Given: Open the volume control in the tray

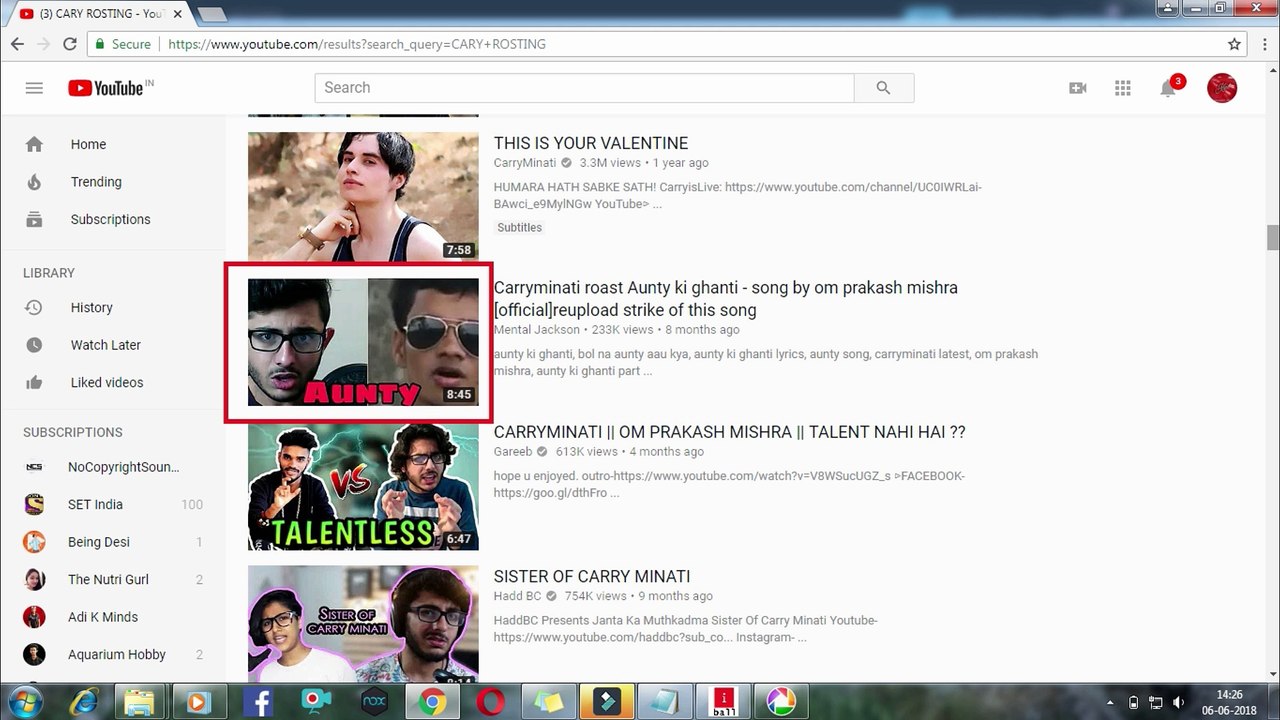Looking at the screenshot, I should (1178, 702).
